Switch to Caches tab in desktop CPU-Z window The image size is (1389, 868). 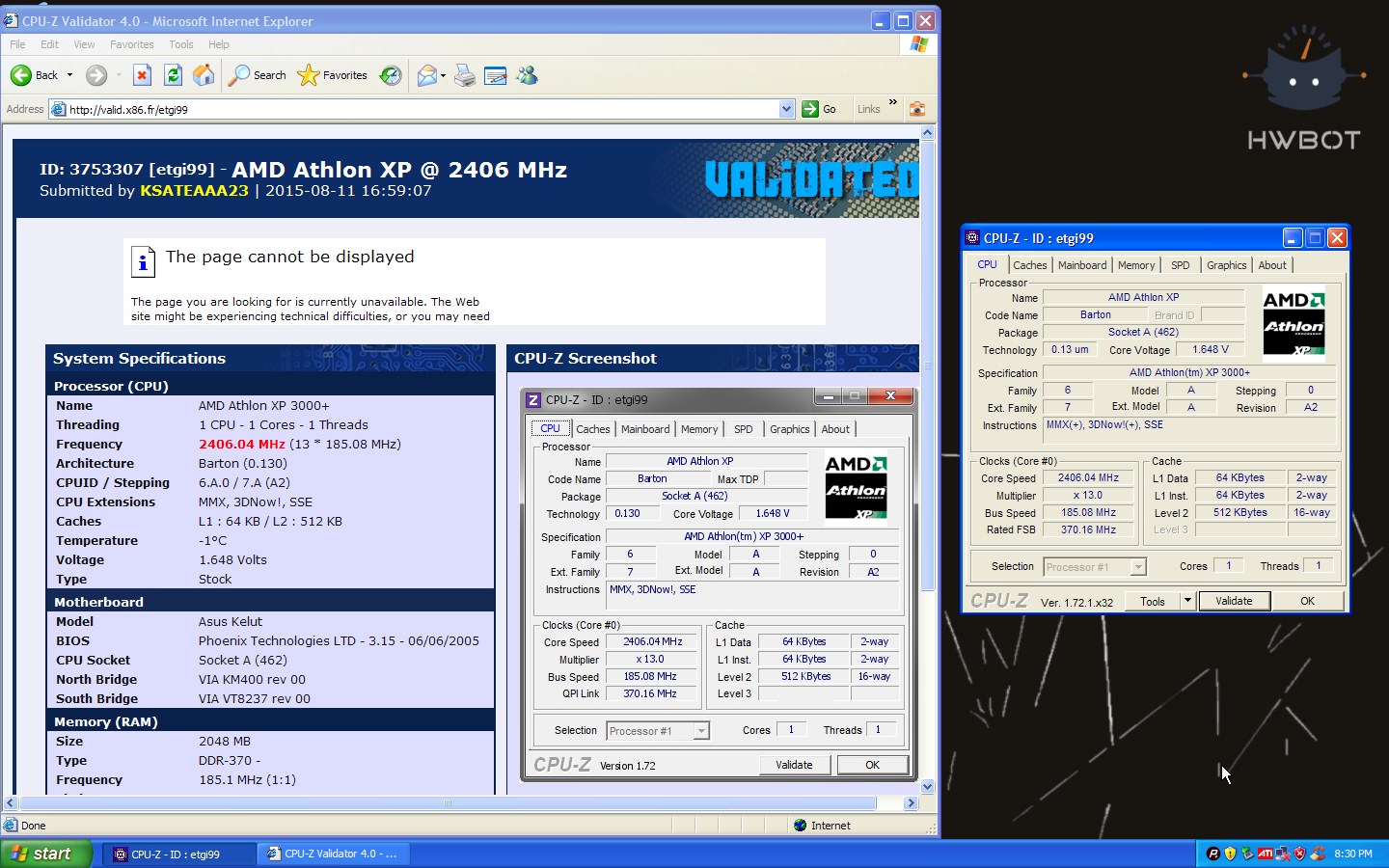[x=1029, y=265]
